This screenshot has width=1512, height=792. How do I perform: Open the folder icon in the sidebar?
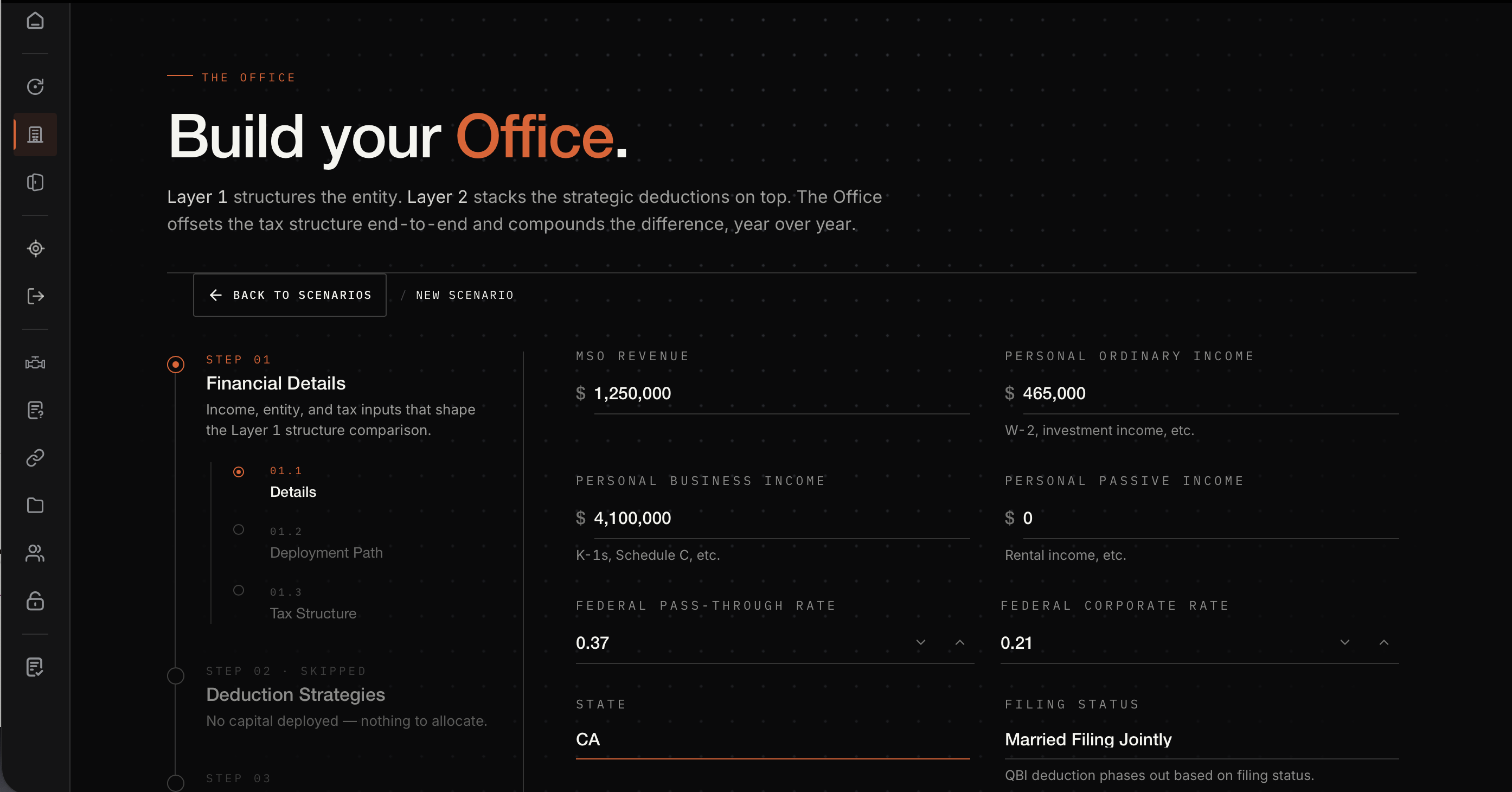pos(35,506)
